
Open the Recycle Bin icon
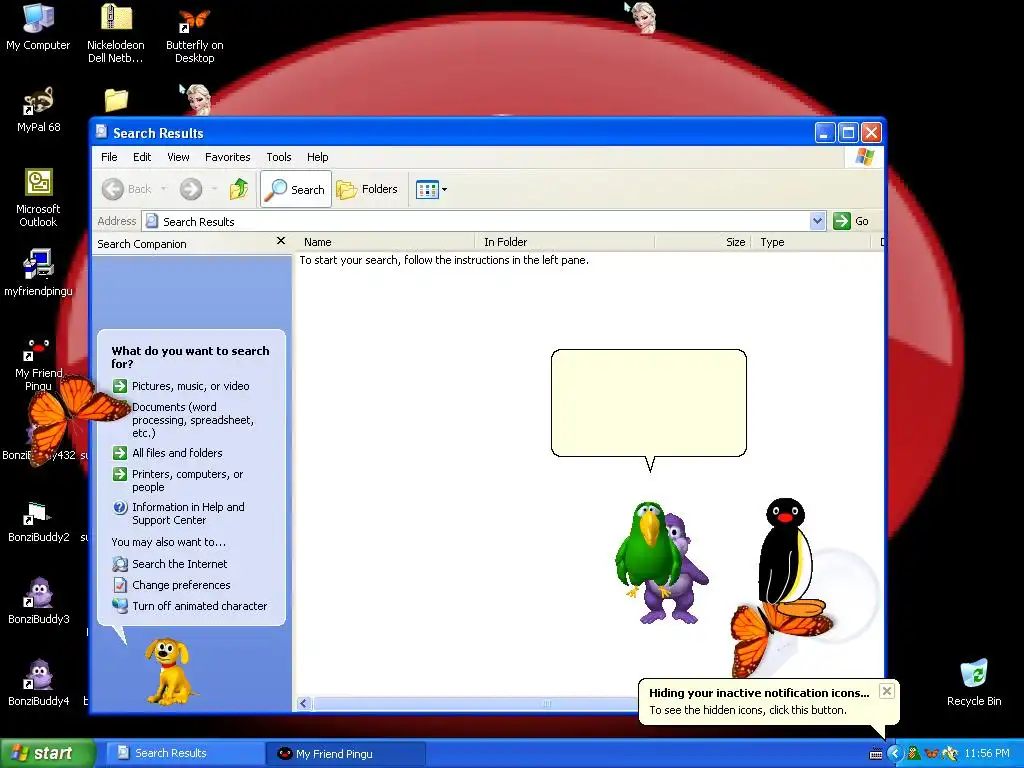[x=974, y=682]
